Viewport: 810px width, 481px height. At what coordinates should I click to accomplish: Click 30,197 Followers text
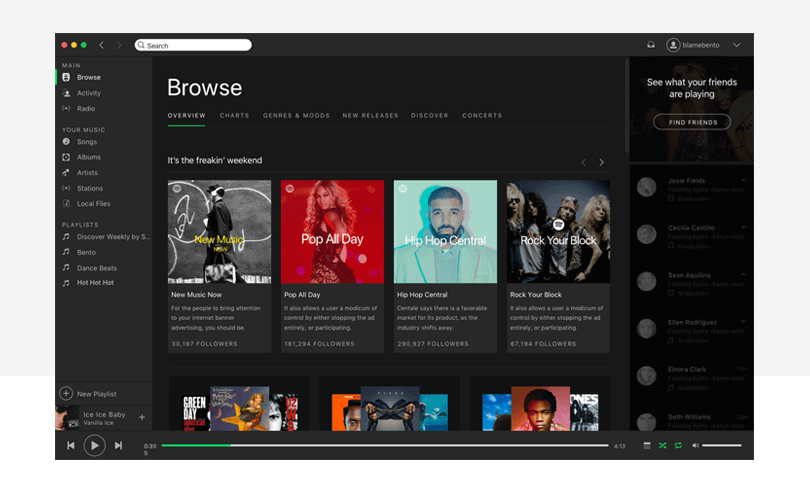205,344
